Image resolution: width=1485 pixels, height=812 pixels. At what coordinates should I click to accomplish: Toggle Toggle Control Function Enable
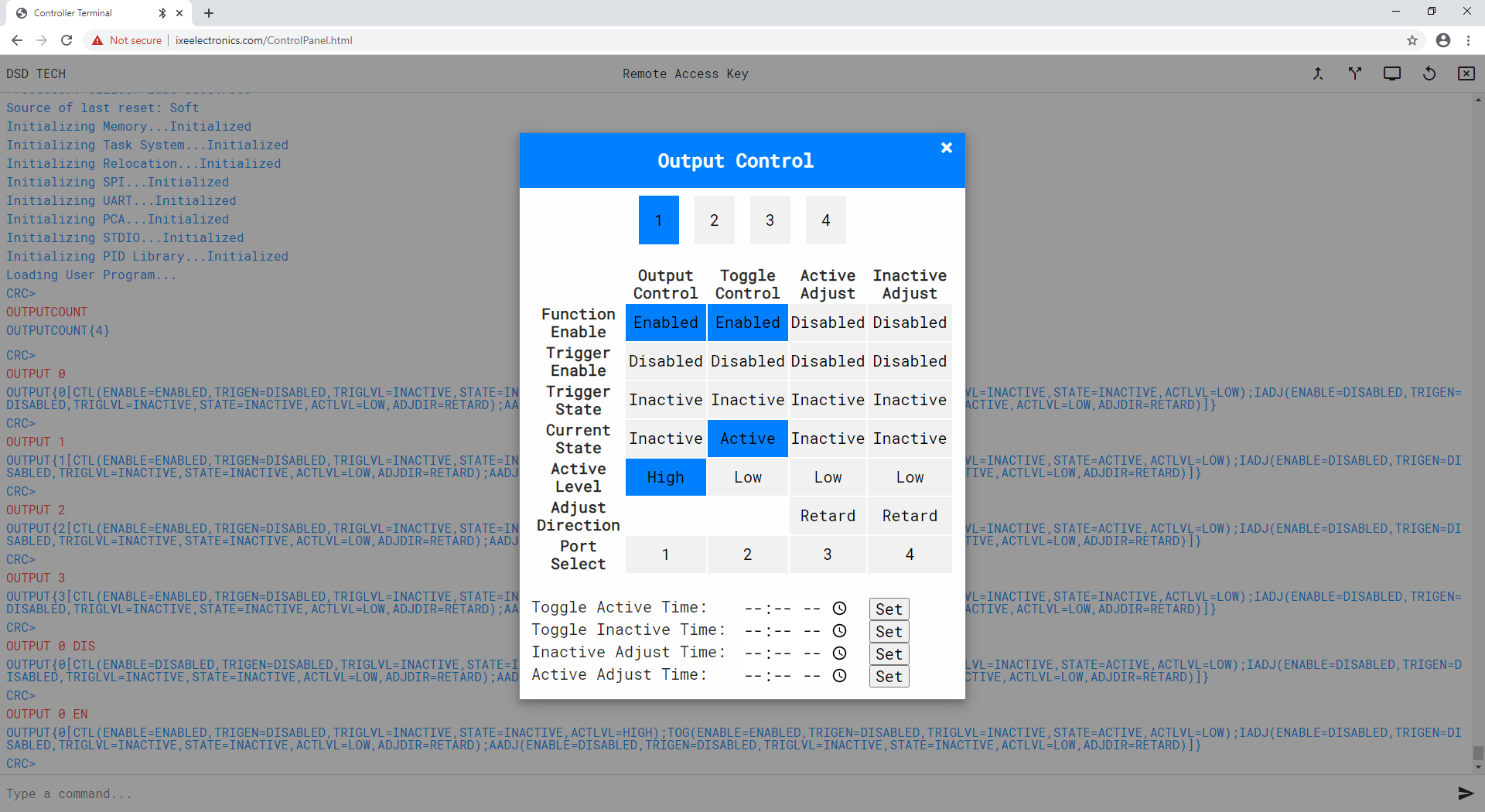tap(748, 322)
